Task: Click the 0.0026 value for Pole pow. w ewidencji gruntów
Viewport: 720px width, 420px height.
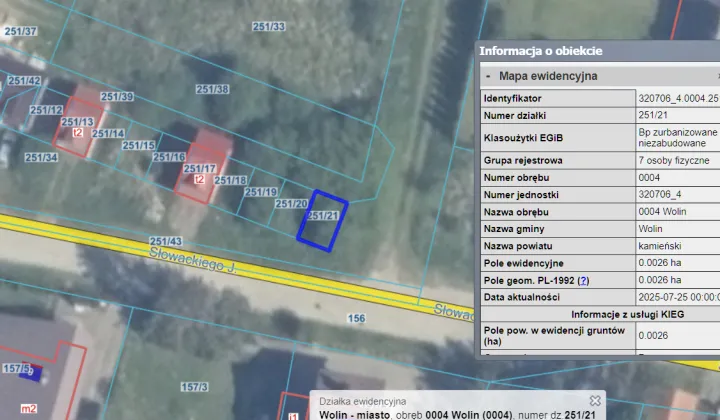Action: (x=653, y=336)
